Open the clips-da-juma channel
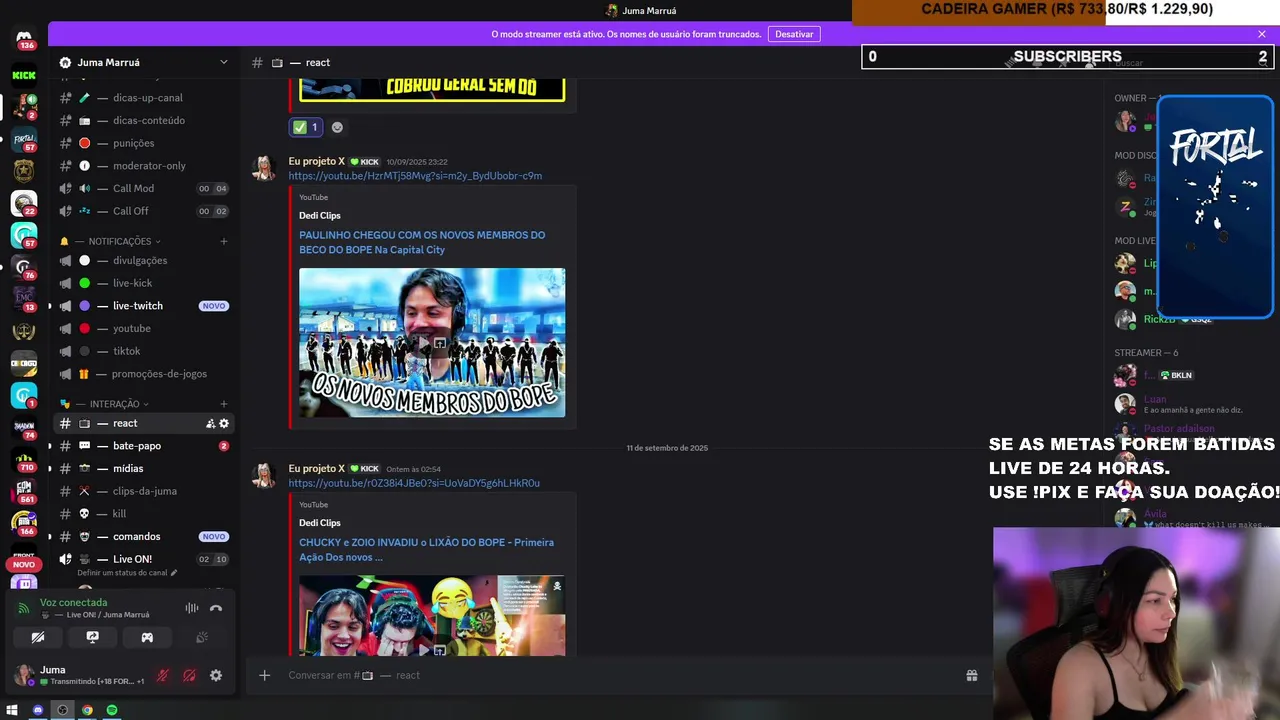The height and width of the screenshot is (720, 1280). 143,491
